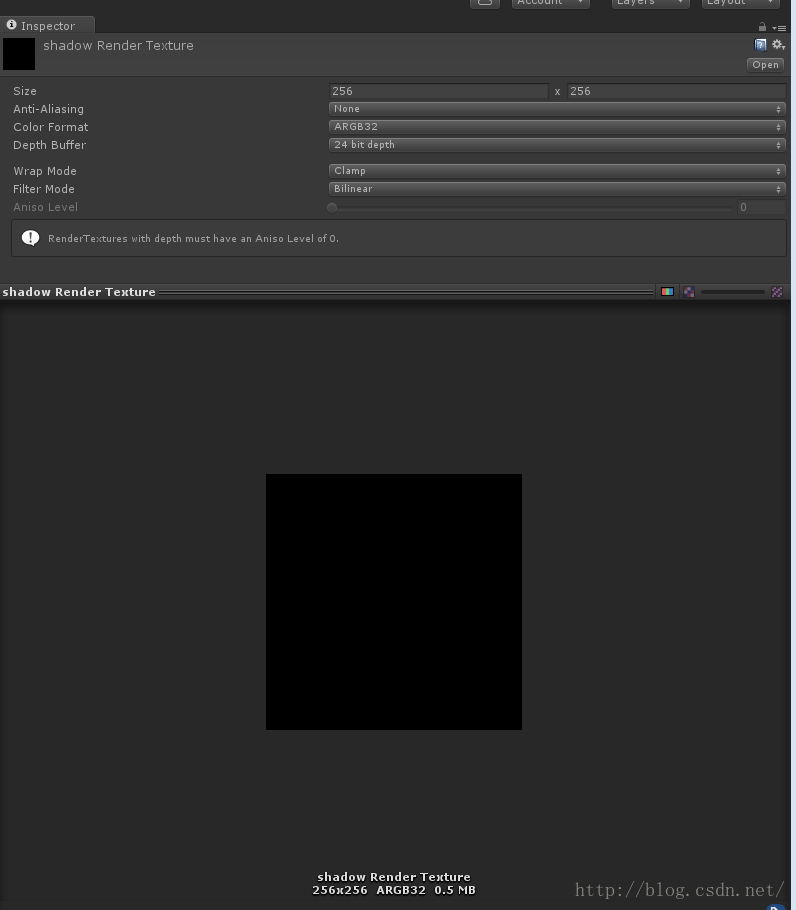Open the Wrap Mode dropdown showing Clamp
The width and height of the screenshot is (796, 910).
(x=557, y=171)
